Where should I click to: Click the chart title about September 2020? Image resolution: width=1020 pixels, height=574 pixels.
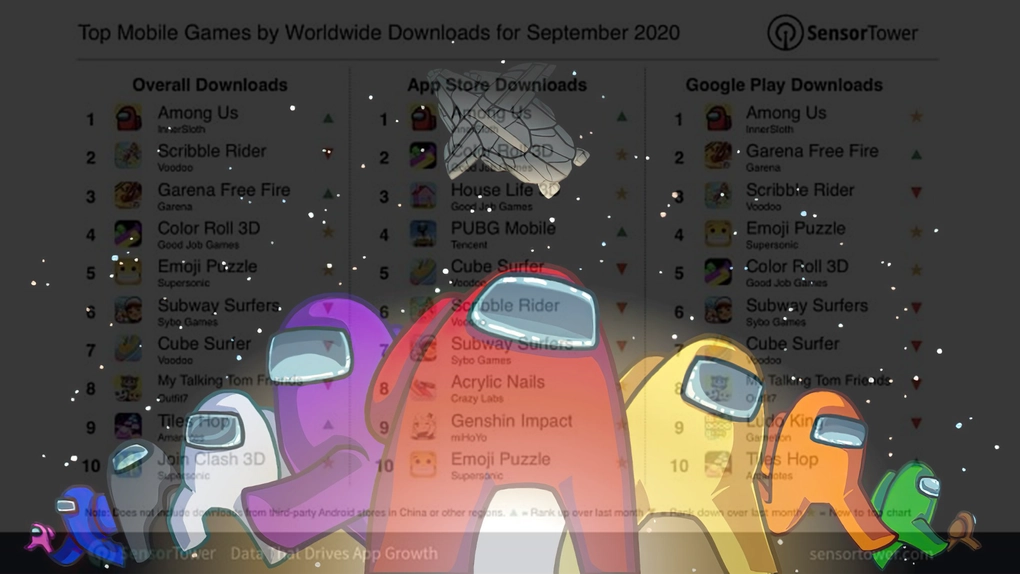point(378,33)
